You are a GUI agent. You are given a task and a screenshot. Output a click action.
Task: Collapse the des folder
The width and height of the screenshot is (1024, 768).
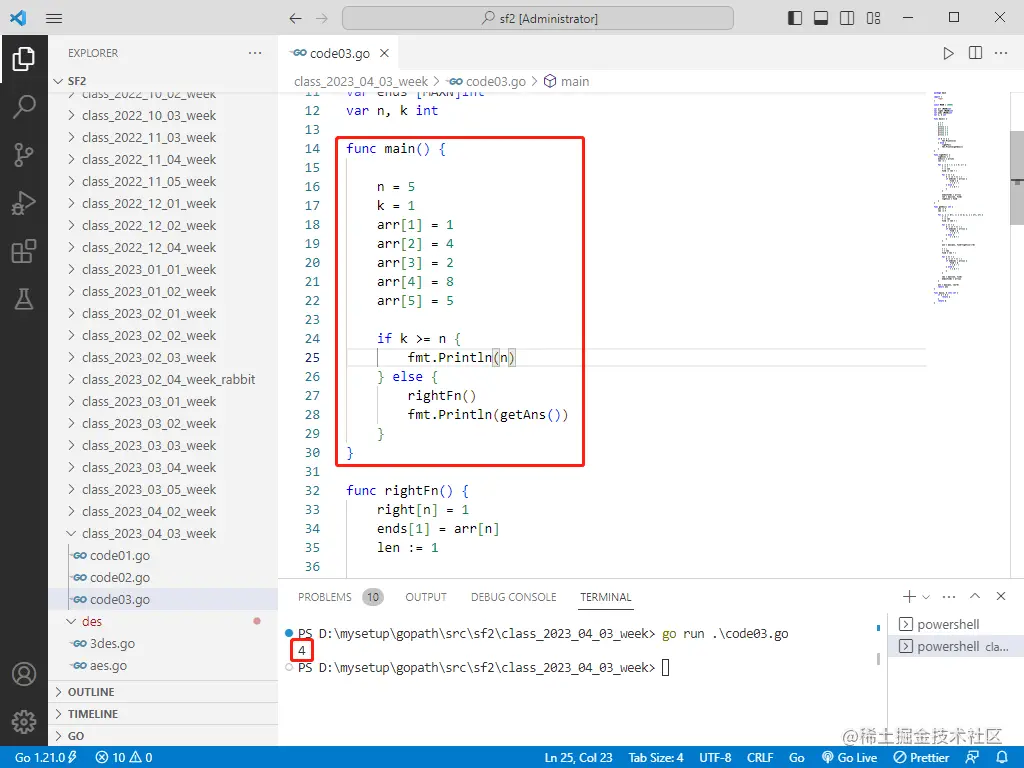(163, 622)
